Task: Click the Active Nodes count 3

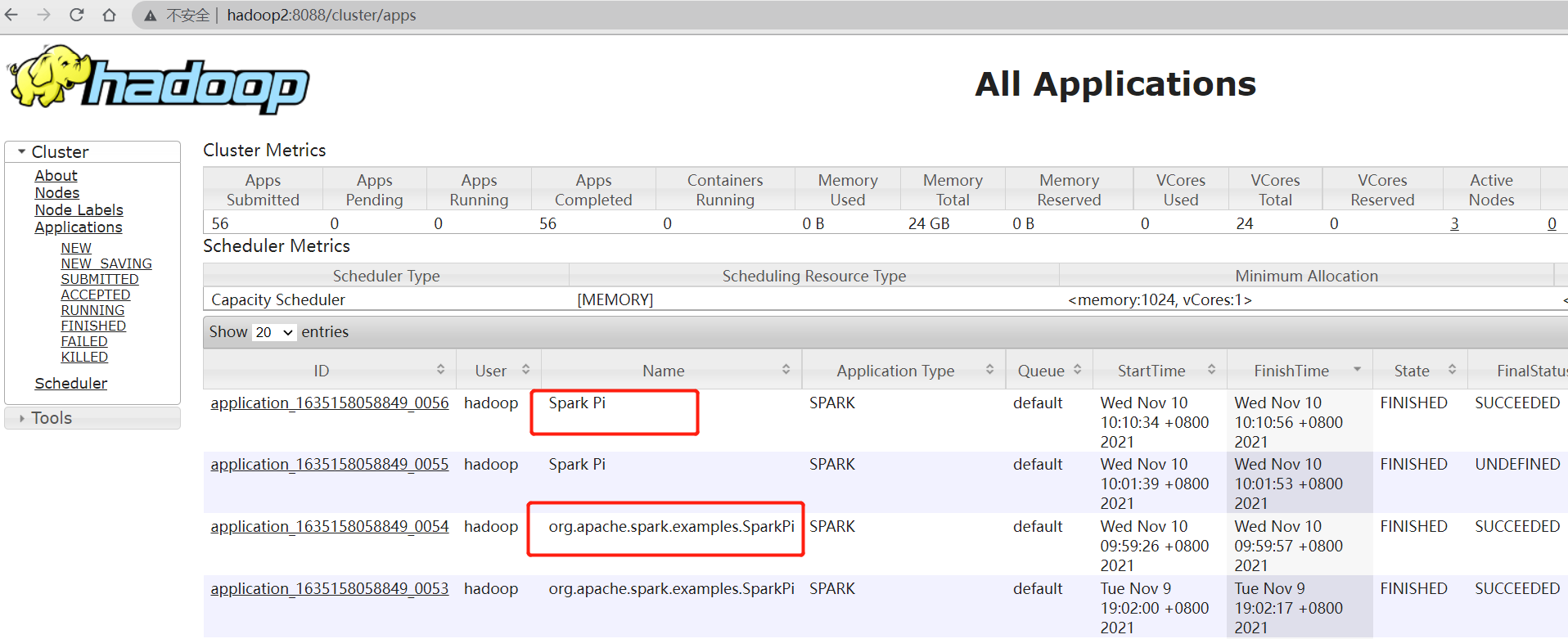Action: (1454, 223)
